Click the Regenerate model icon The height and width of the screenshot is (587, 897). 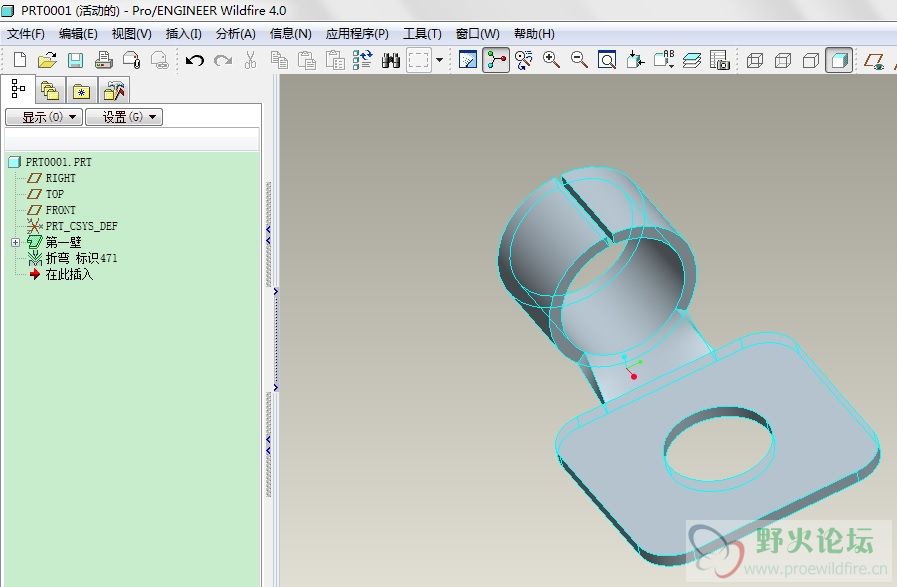pyautogui.click(x=363, y=60)
